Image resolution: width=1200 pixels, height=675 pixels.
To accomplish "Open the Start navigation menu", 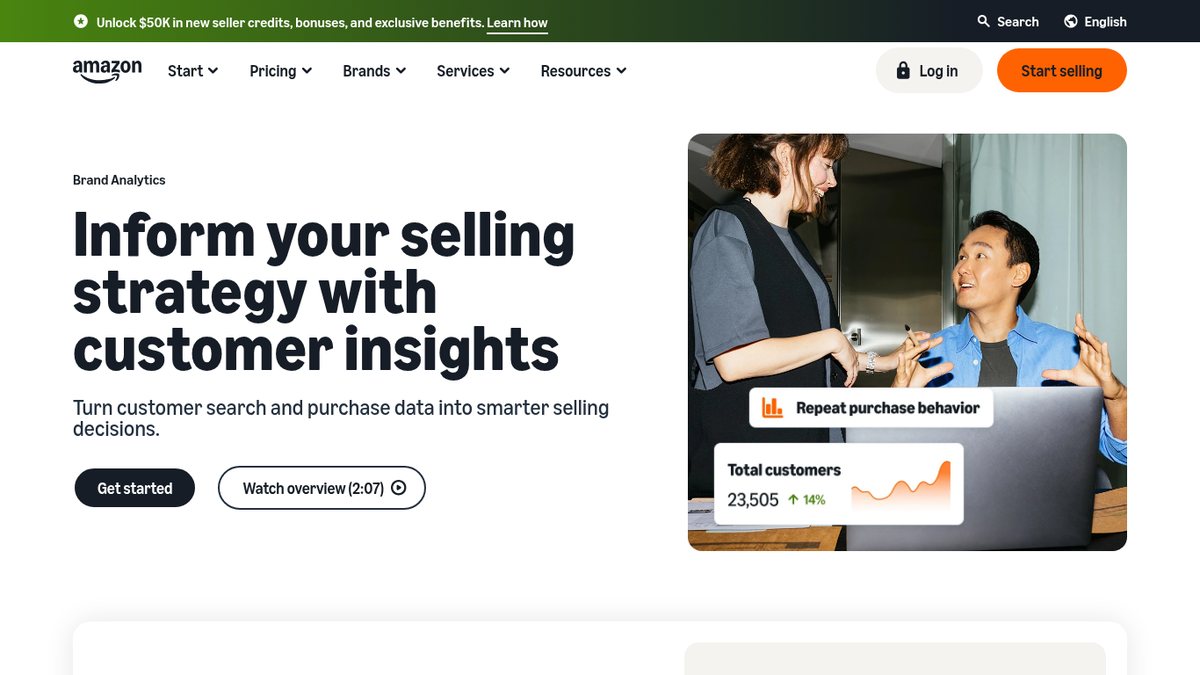I will click(193, 71).
